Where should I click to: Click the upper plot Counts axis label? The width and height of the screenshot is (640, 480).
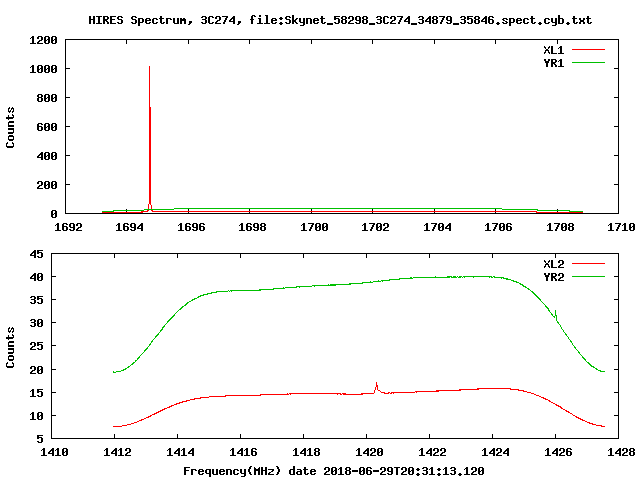click(x=10, y=127)
